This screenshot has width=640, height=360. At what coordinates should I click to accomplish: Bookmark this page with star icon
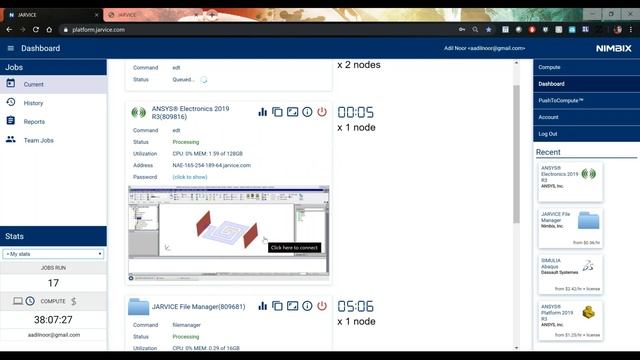click(489, 29)
